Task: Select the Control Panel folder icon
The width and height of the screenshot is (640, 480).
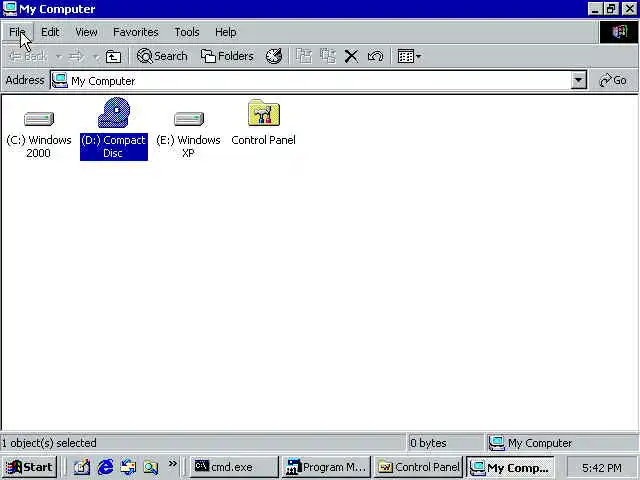Action: pos(263,122)
